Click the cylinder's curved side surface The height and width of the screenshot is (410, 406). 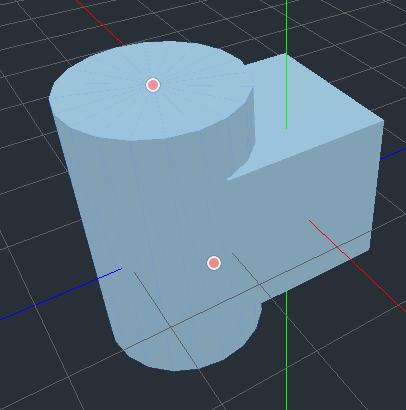[x=147, y=233]
